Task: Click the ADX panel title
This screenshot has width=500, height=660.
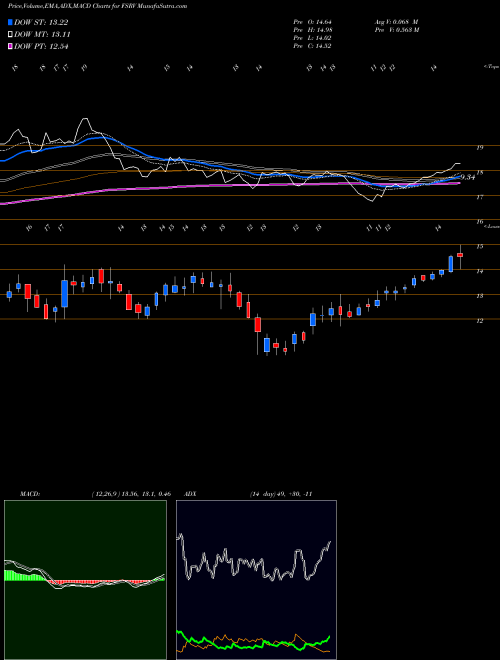Action: (191, 494)
